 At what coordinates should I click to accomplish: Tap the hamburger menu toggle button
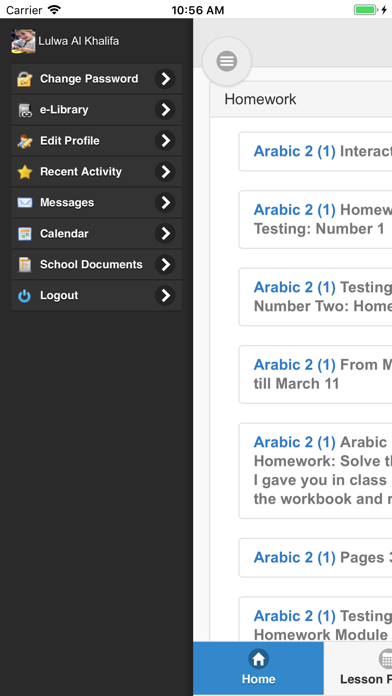pos(227,61)
